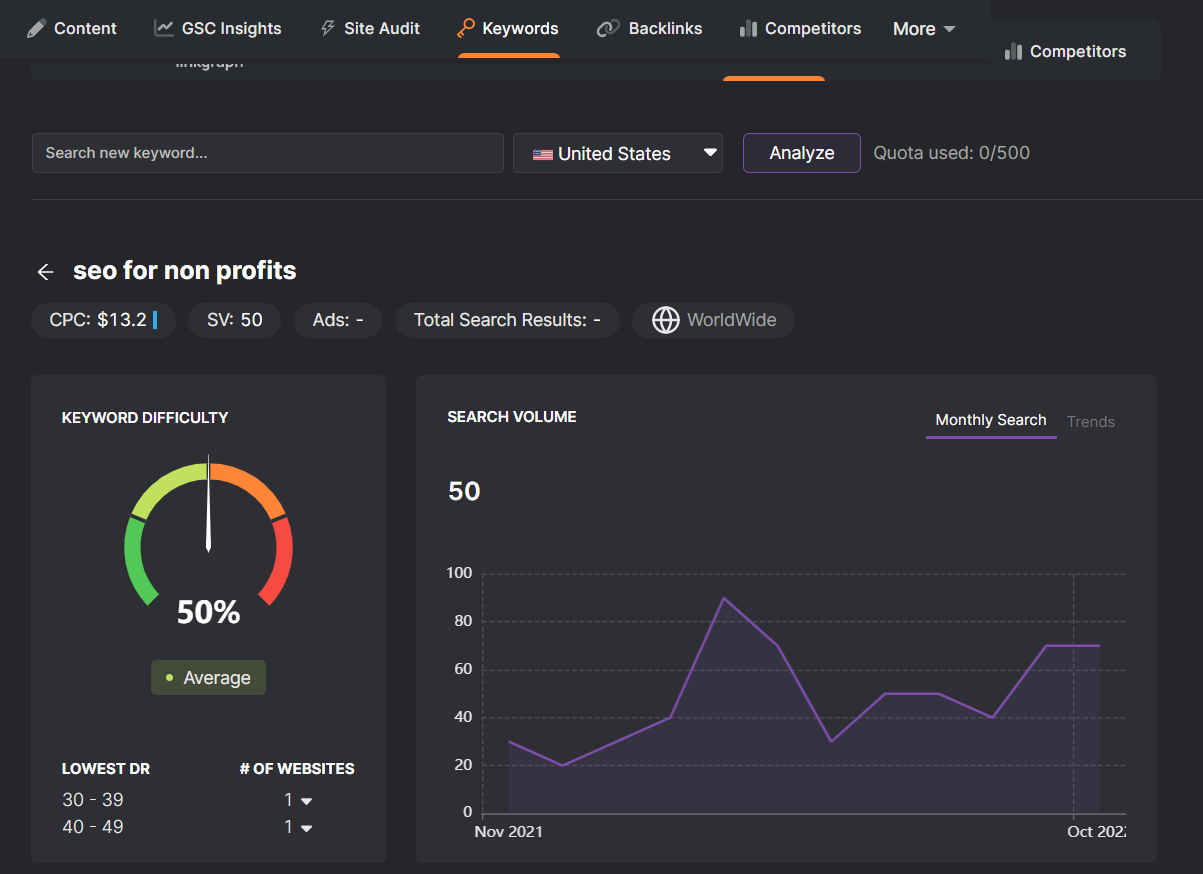Expand the More menu

[x=924, y=29]
